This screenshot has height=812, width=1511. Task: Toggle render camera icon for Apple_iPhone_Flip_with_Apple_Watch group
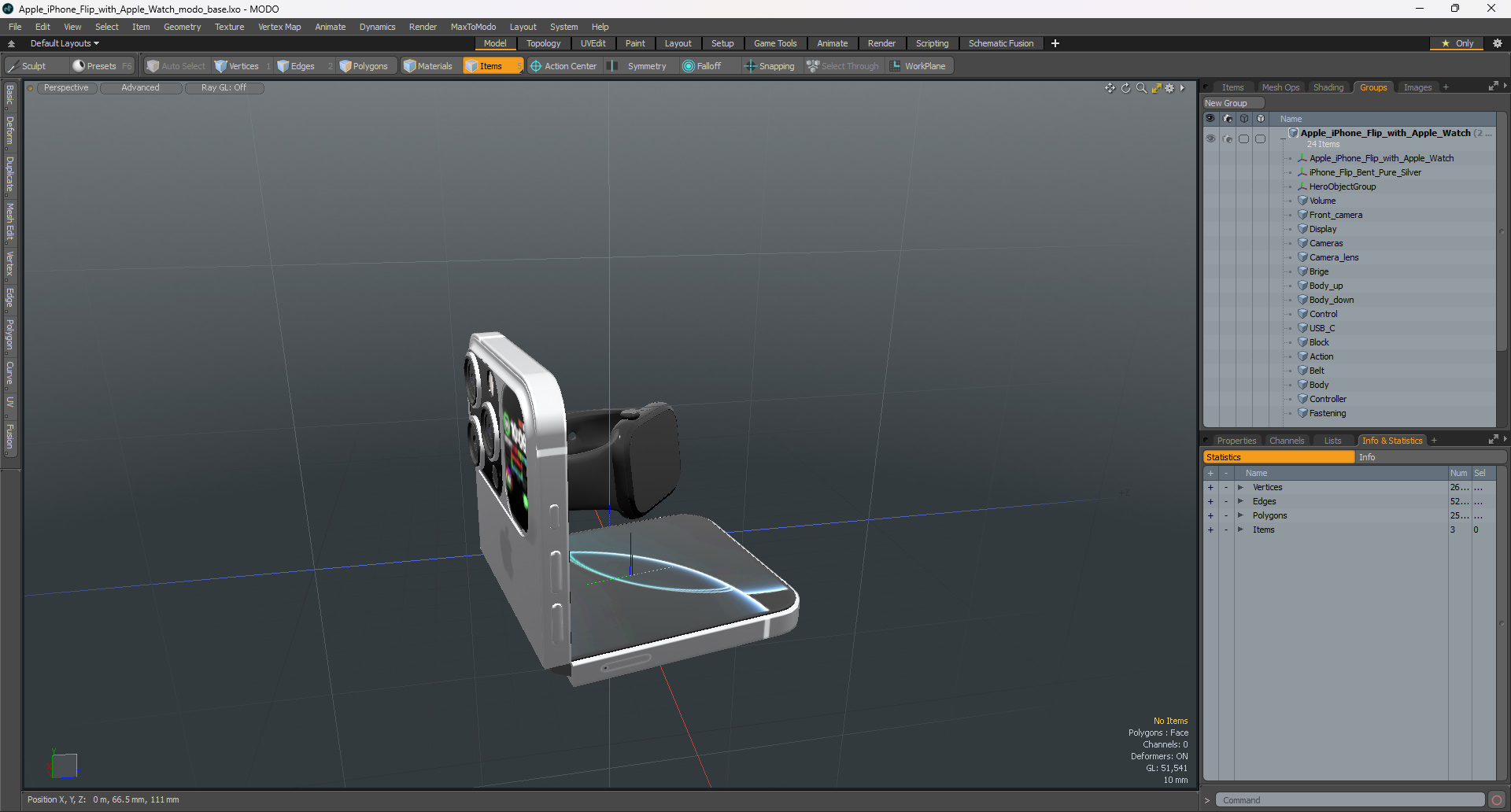click(1228, 138)
